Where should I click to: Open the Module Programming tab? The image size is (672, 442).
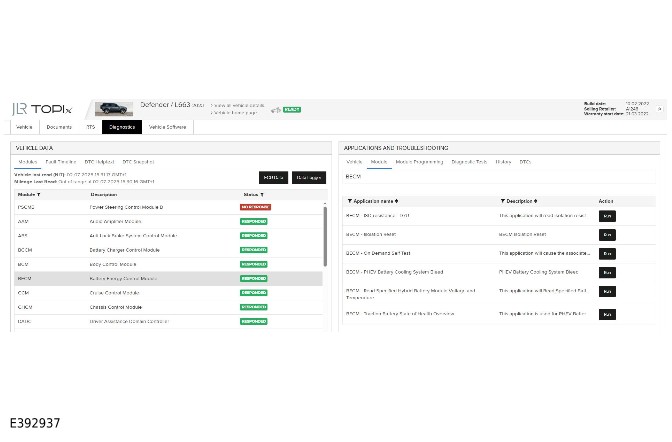pyautogui.click(x=419, y=162)
